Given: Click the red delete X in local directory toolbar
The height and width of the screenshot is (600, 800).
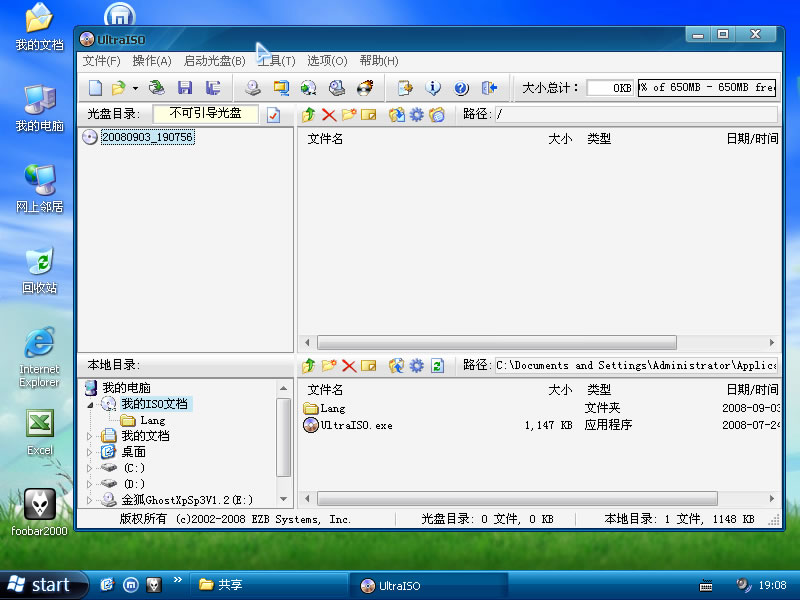Looking at the screenshot, I should 349,365.
